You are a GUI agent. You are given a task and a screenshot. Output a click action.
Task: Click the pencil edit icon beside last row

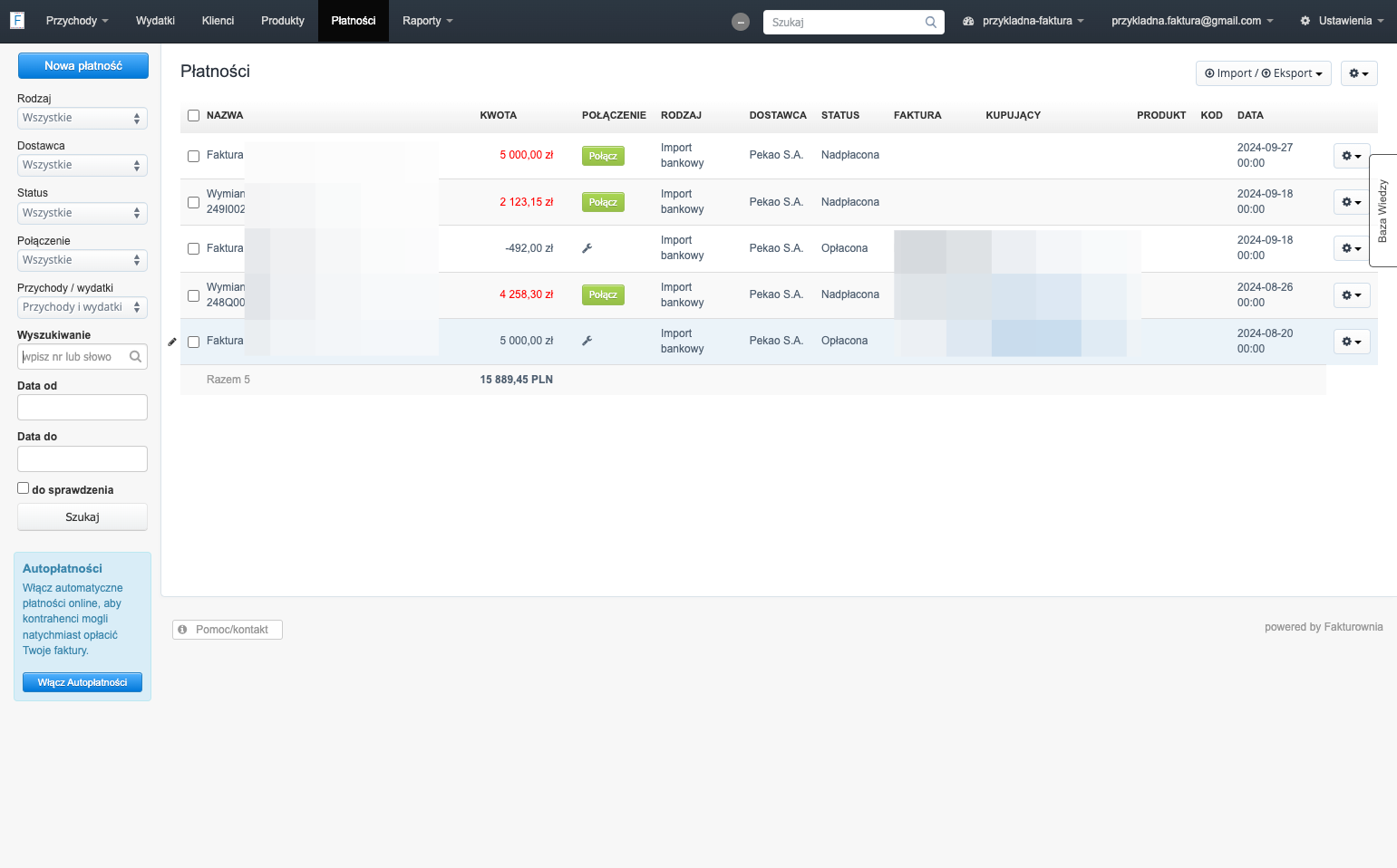[x=172, y=342]
